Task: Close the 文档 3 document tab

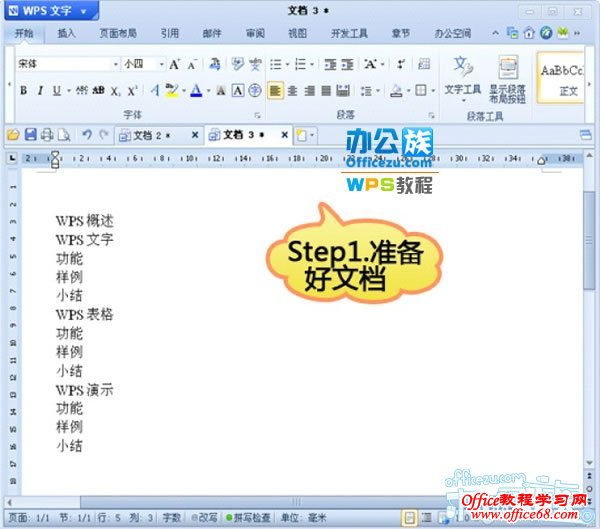Action: pos(285,135)
